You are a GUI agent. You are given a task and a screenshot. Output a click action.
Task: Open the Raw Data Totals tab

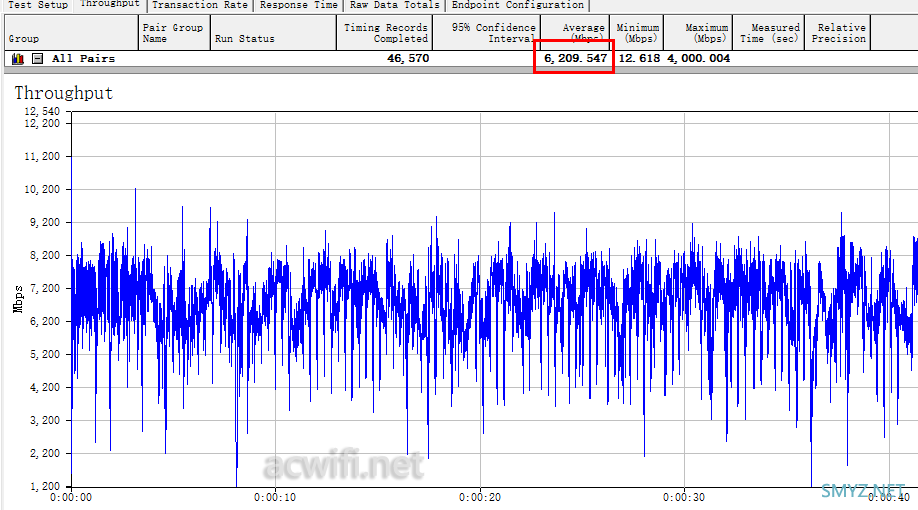point(394,5)
